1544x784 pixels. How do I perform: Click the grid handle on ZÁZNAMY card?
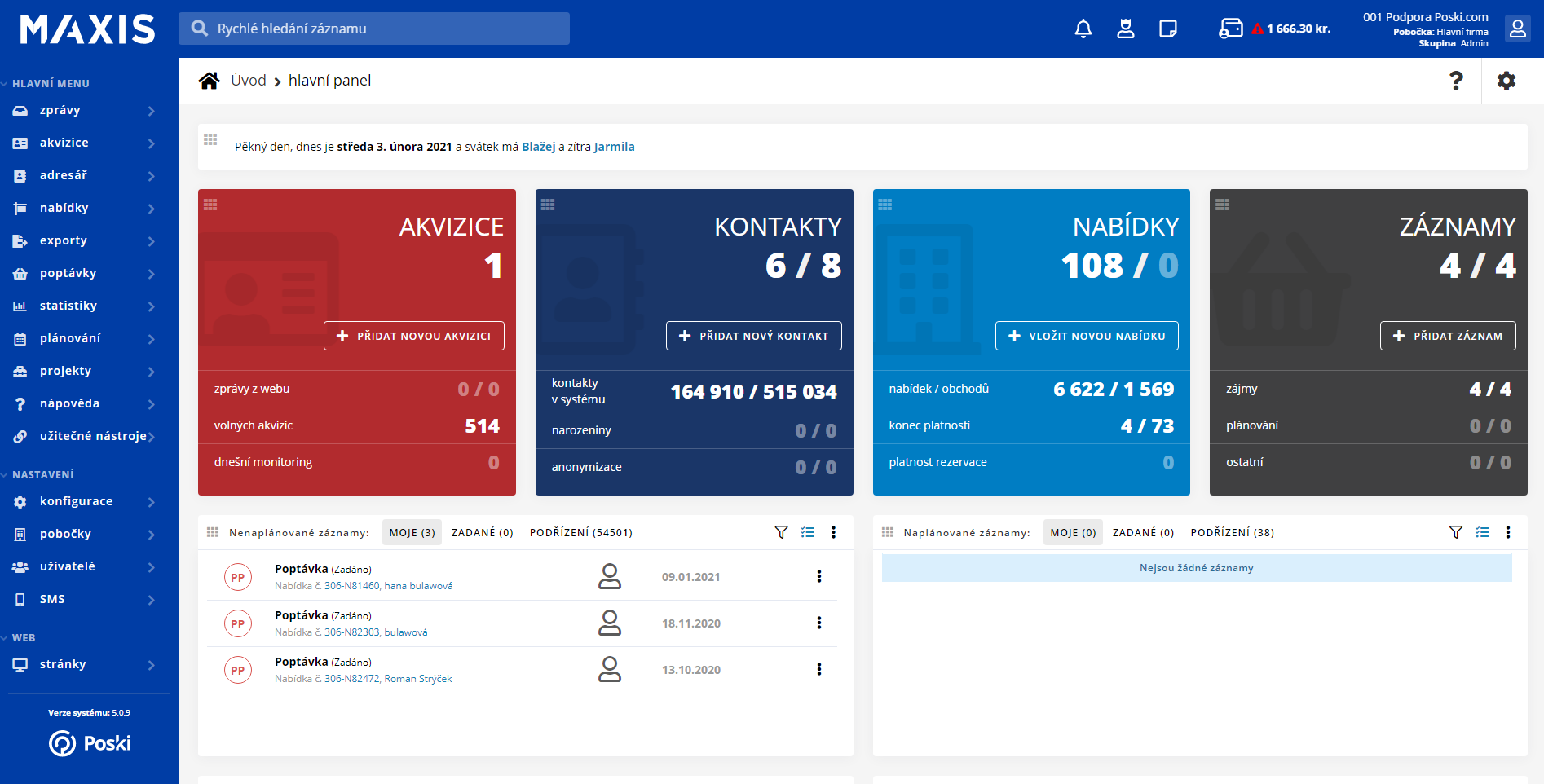(1222, 205)
